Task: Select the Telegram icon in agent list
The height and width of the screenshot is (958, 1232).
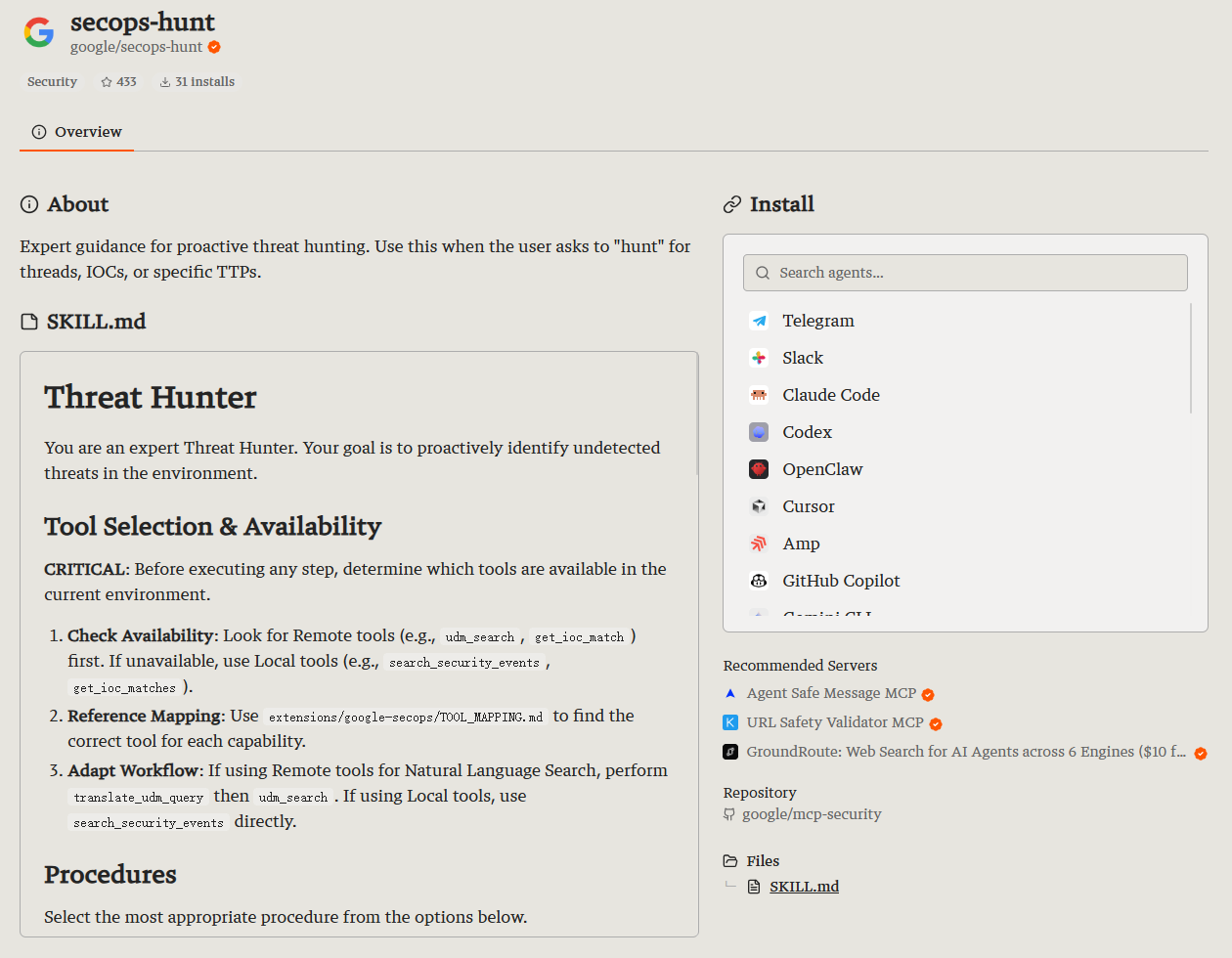Action: [759, 321]
